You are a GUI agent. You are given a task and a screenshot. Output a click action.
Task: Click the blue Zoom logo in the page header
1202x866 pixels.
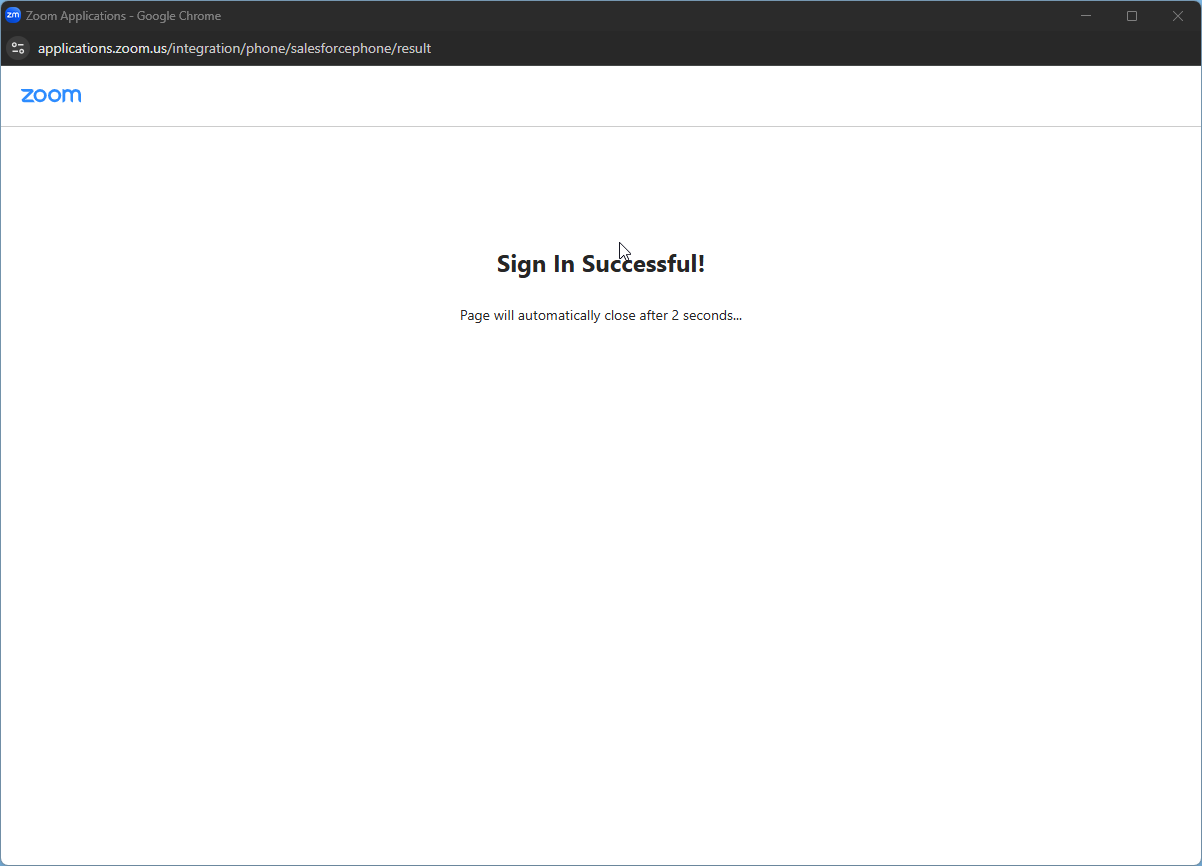point(51,95)
